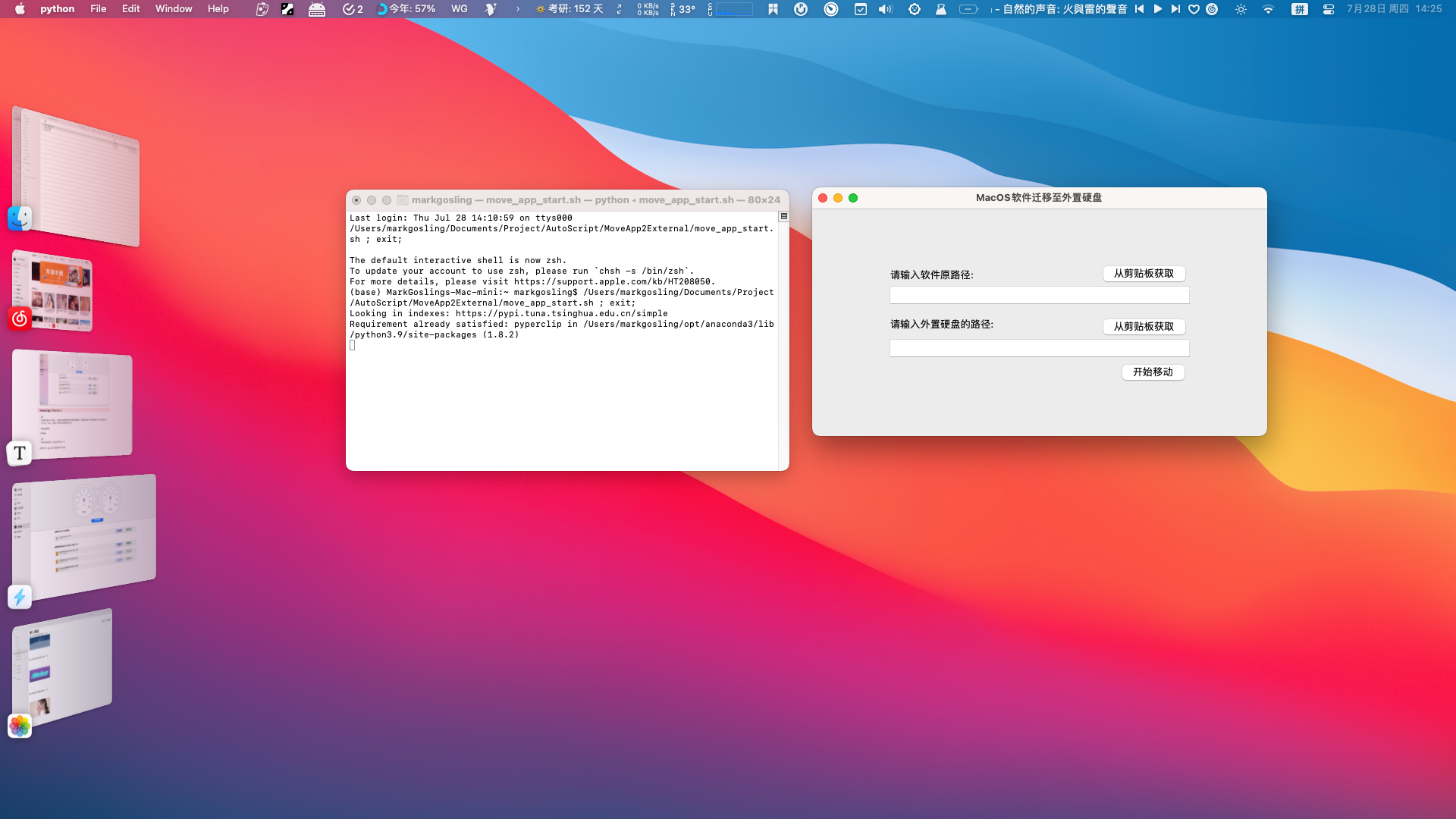The image size is (1456, 819).
Task: Open date and time 7月28日 周四 14:25
Action: coord(1394,9)
